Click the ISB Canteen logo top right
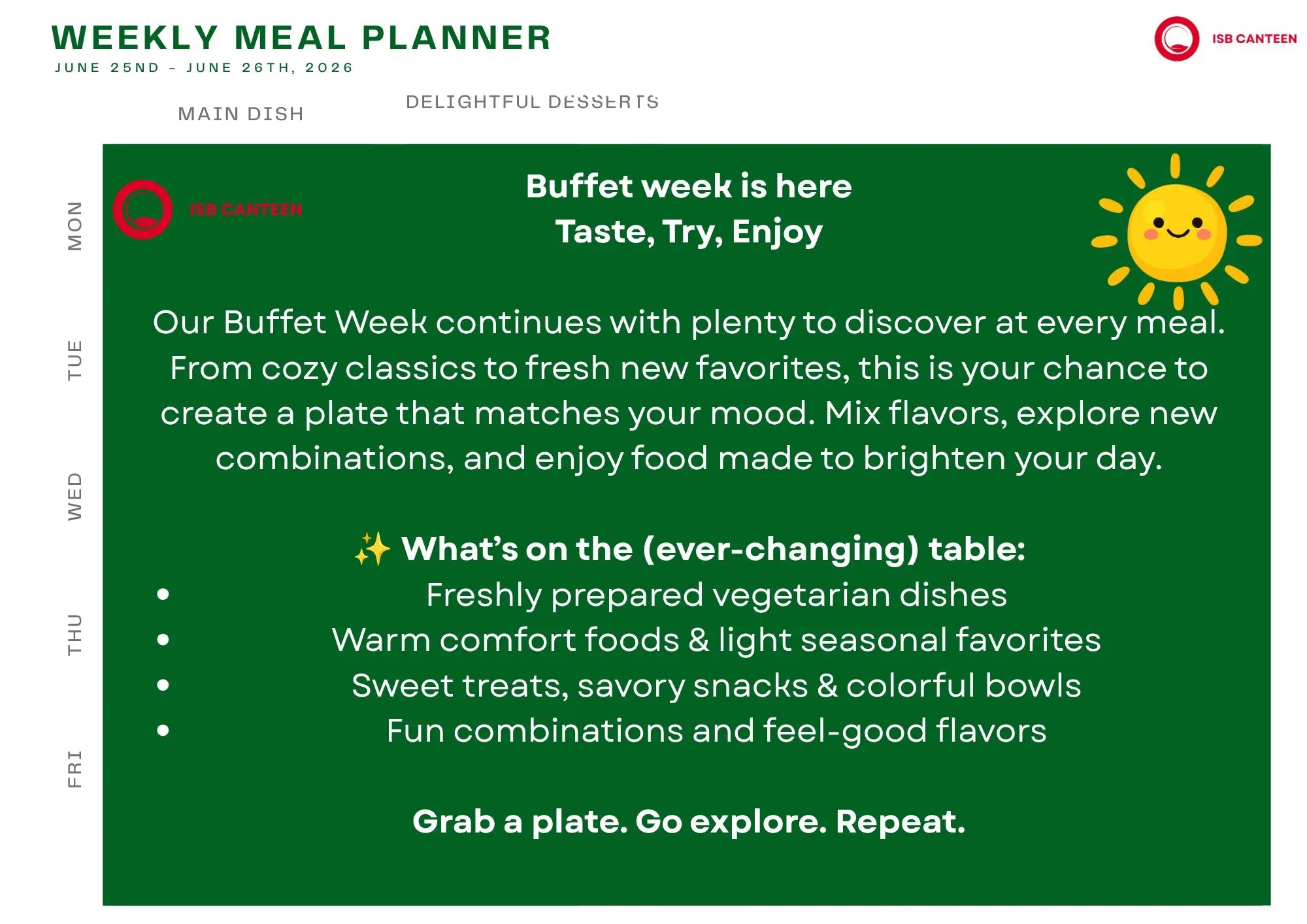The width and height of the screenshot is (1307, 924). pos(1225,39)
